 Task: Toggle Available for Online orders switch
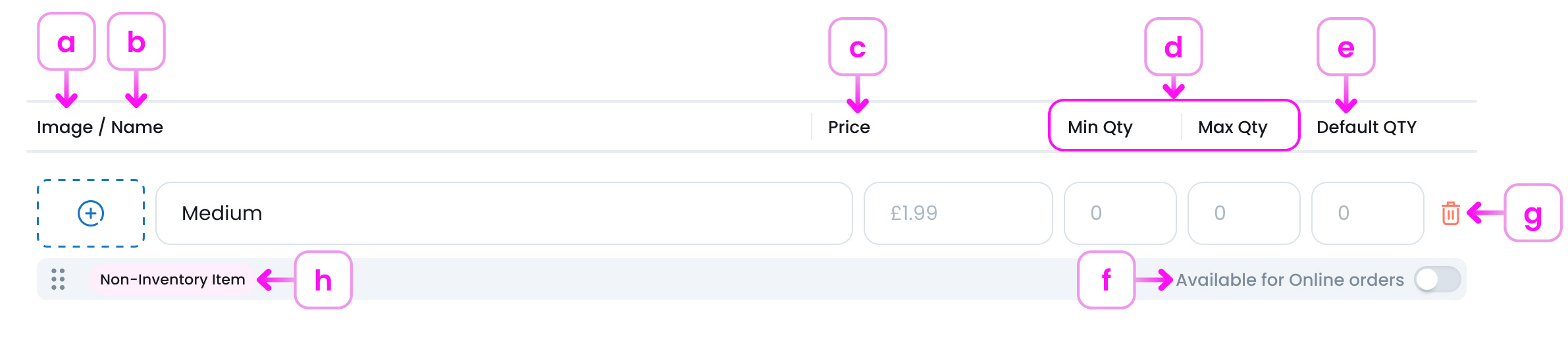(1437, 279)
